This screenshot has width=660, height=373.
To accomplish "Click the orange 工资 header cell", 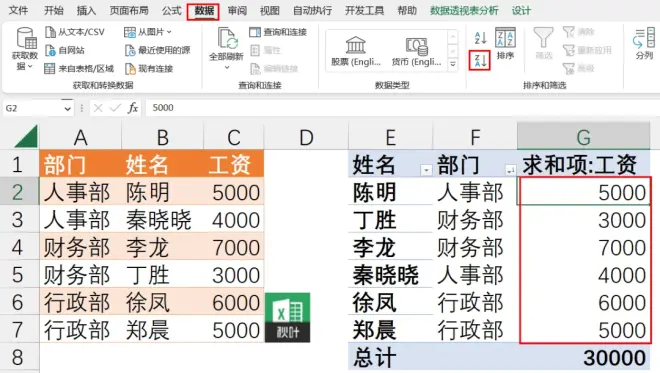I will click(x=234, y=164).
